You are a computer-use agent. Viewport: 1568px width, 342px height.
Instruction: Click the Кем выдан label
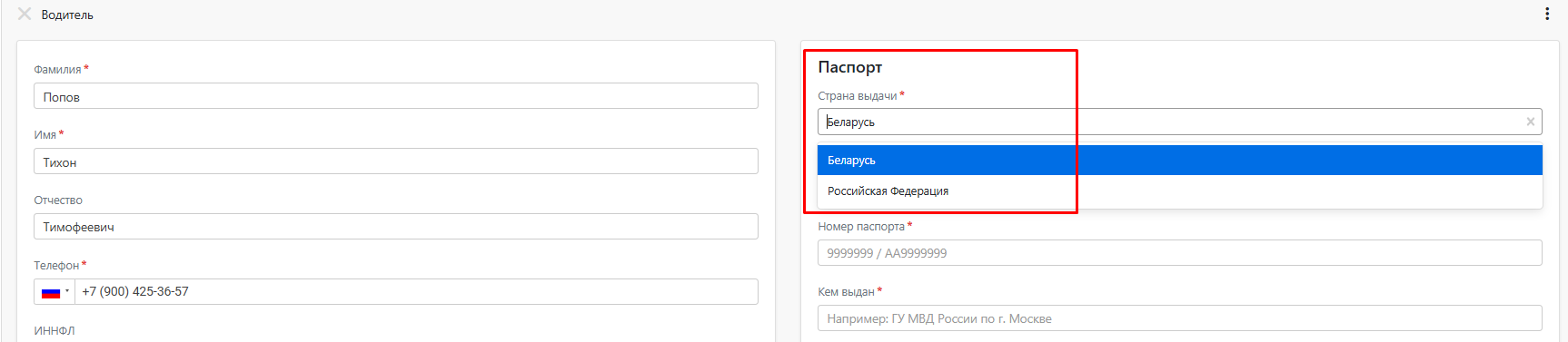(x=846, y=292)
